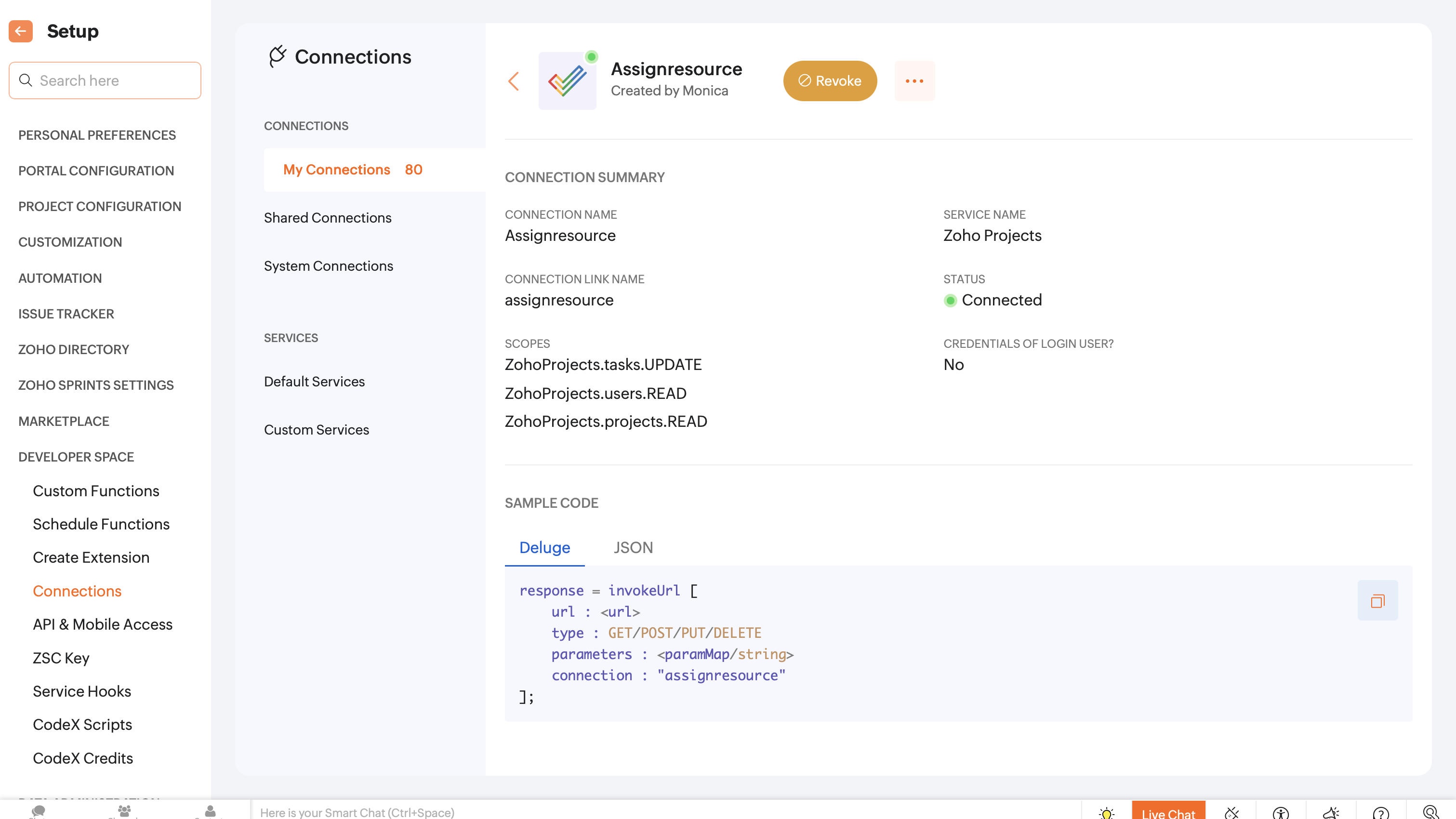Go back using the left chevron beside Assignresource

point(513,81)
